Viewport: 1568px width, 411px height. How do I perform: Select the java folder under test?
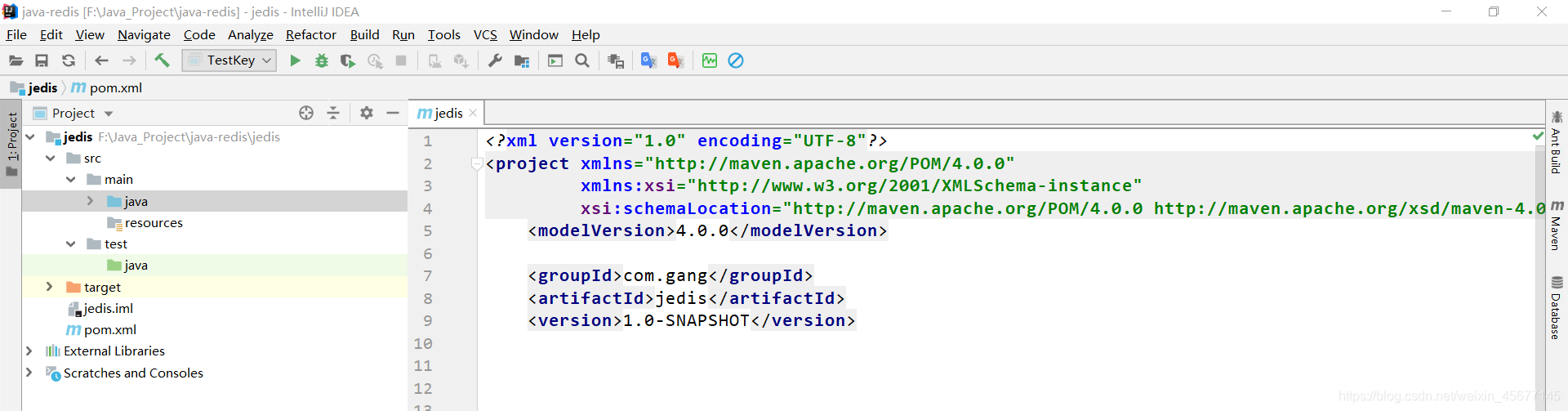point(127,265)
